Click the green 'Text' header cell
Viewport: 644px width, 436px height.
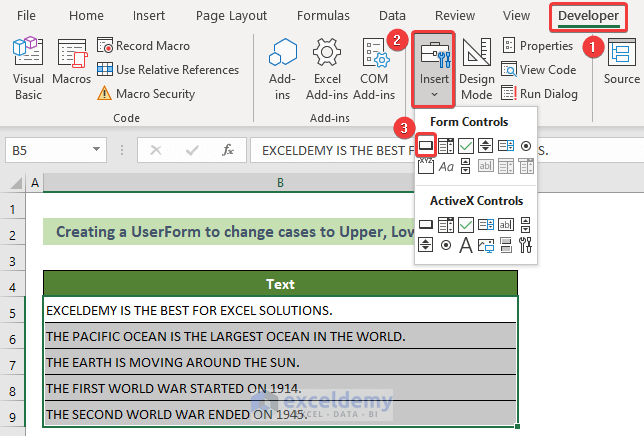[x=280, y=284]
